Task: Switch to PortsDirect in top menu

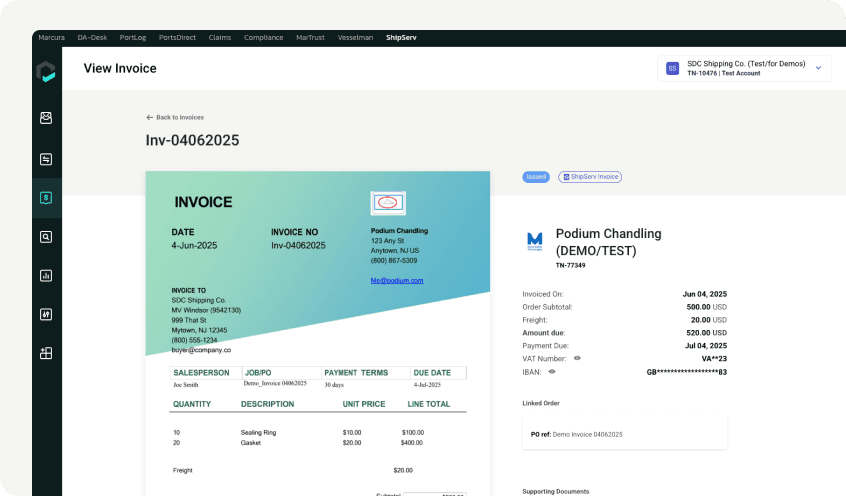Action: 177,38
